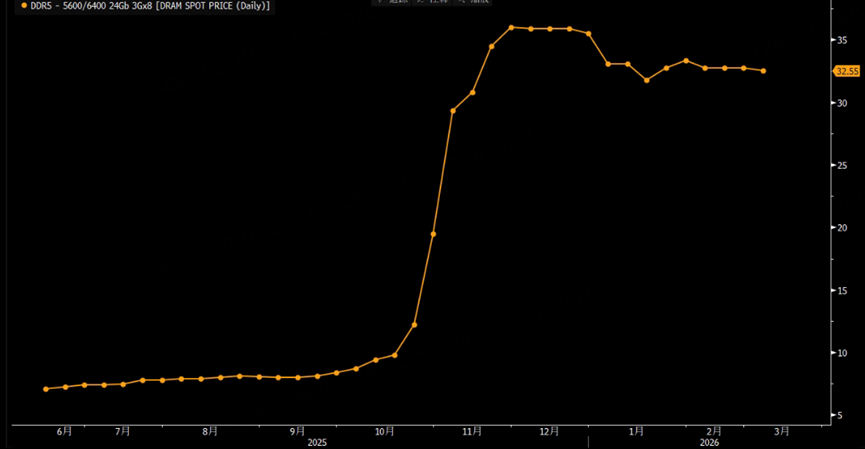Image resolution: width=865 pixels, height=449 pixels.
Task: Click the orange legend dot beside DDR5
Action: (x=24, y=6)
